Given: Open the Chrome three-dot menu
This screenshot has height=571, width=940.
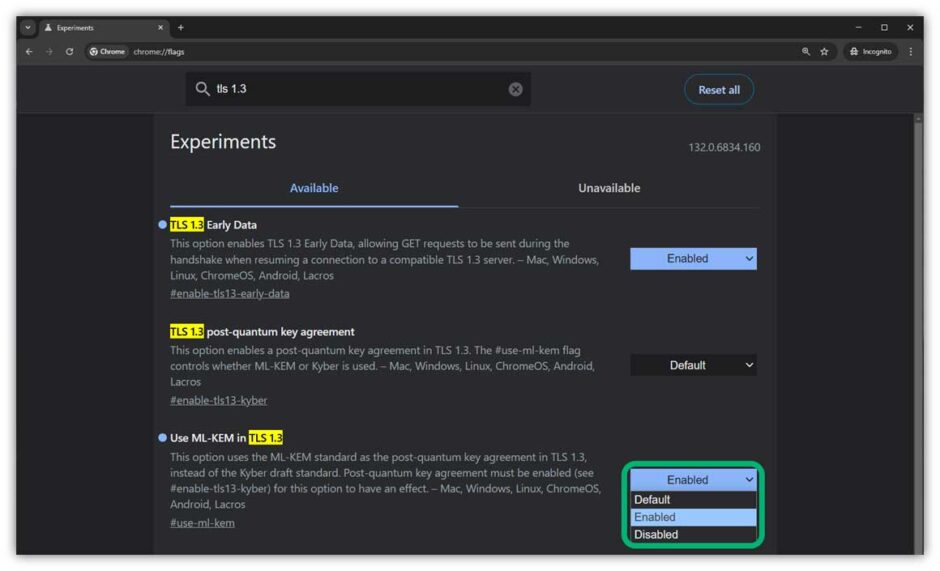Looking at the screenshot, I should tap(911, 52).
